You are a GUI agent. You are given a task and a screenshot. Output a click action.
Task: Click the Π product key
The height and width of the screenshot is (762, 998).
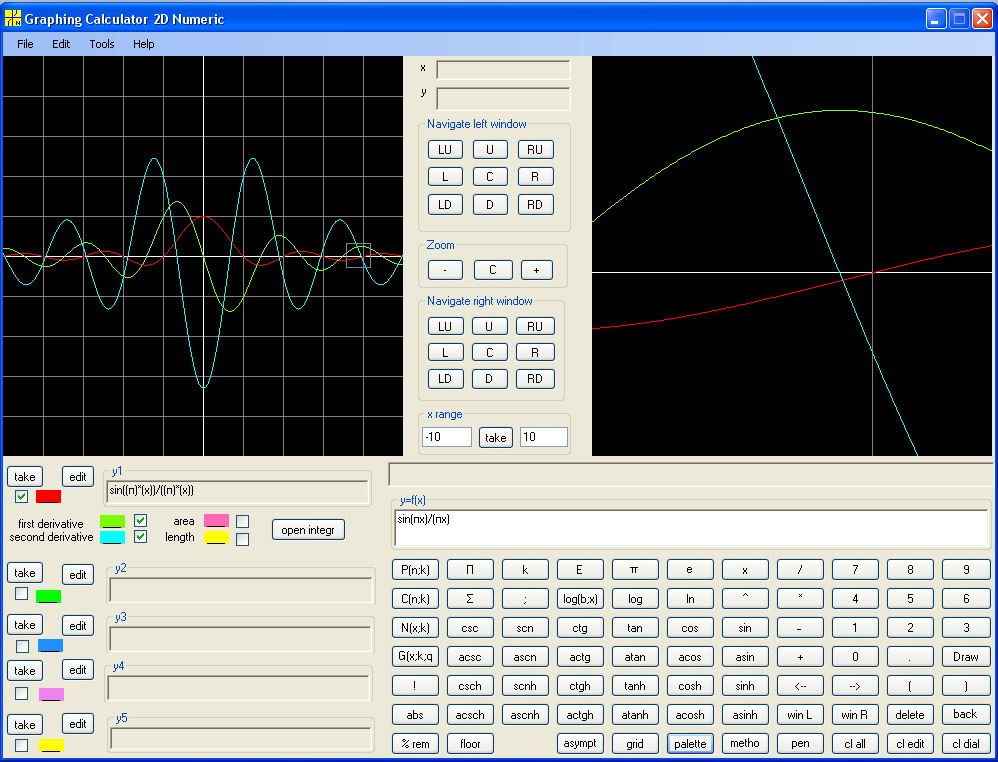click(x=470, y=570)
